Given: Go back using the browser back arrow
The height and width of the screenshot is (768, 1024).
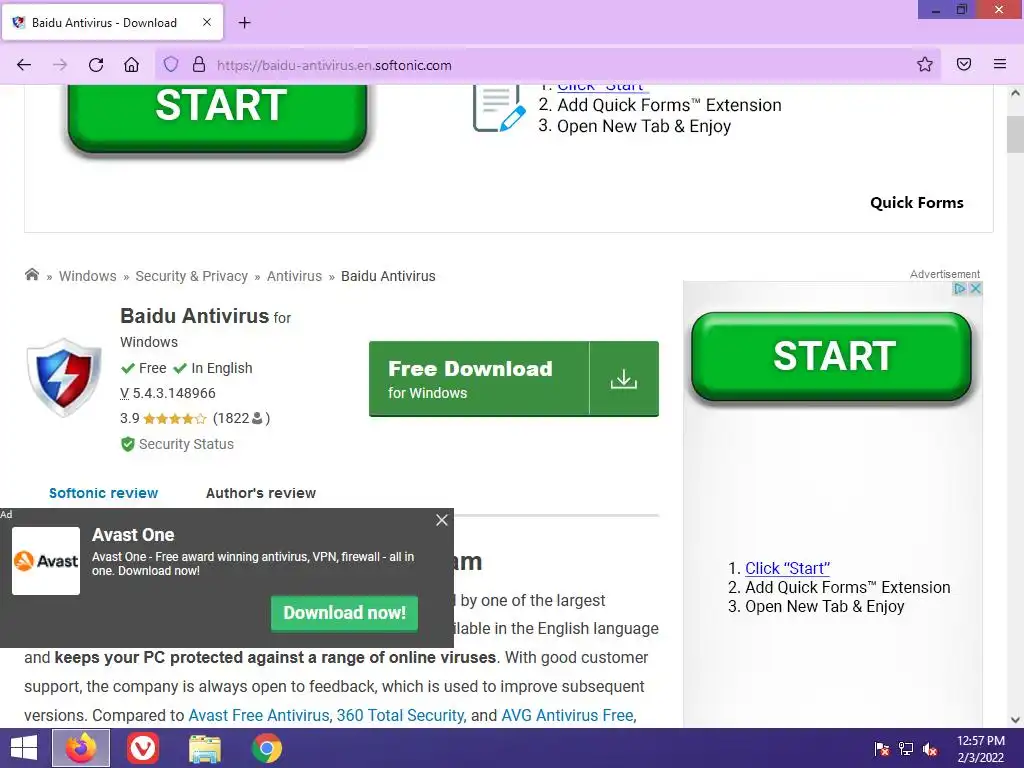Looking at the screenshot, I should tap(24, 65).
